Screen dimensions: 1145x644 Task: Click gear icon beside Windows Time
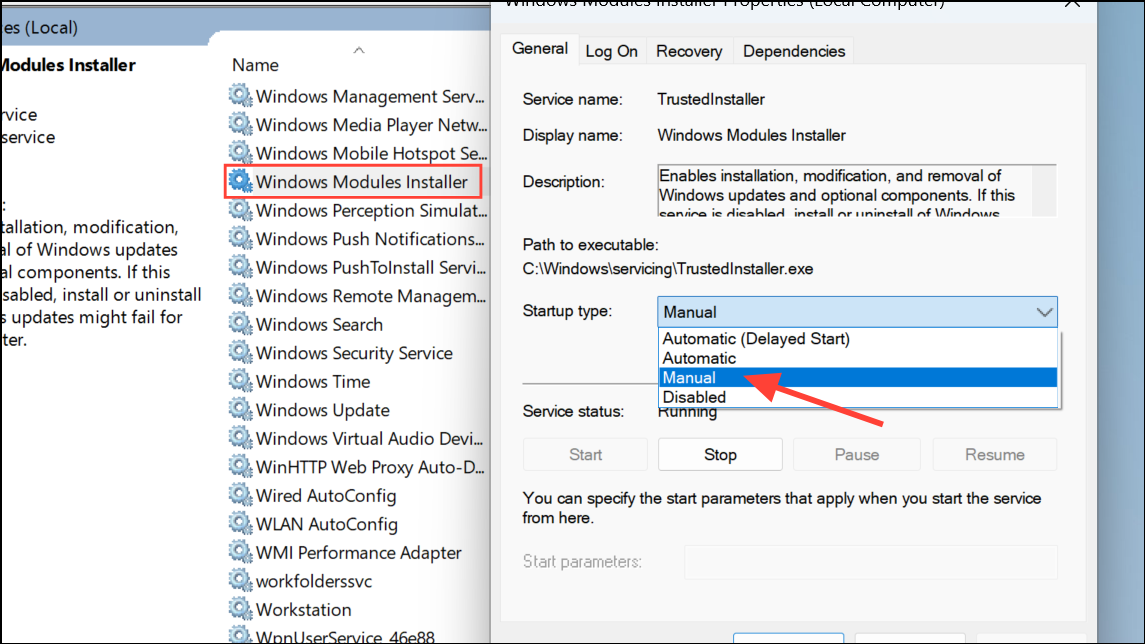tap(240, 380)
